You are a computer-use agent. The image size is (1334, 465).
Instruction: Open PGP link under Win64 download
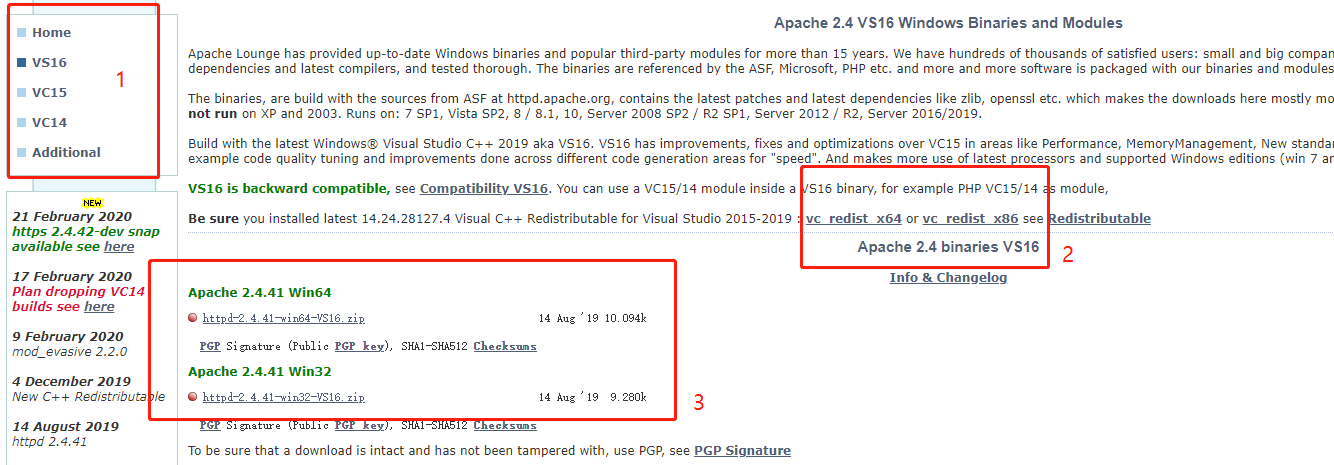pos(210,346)
